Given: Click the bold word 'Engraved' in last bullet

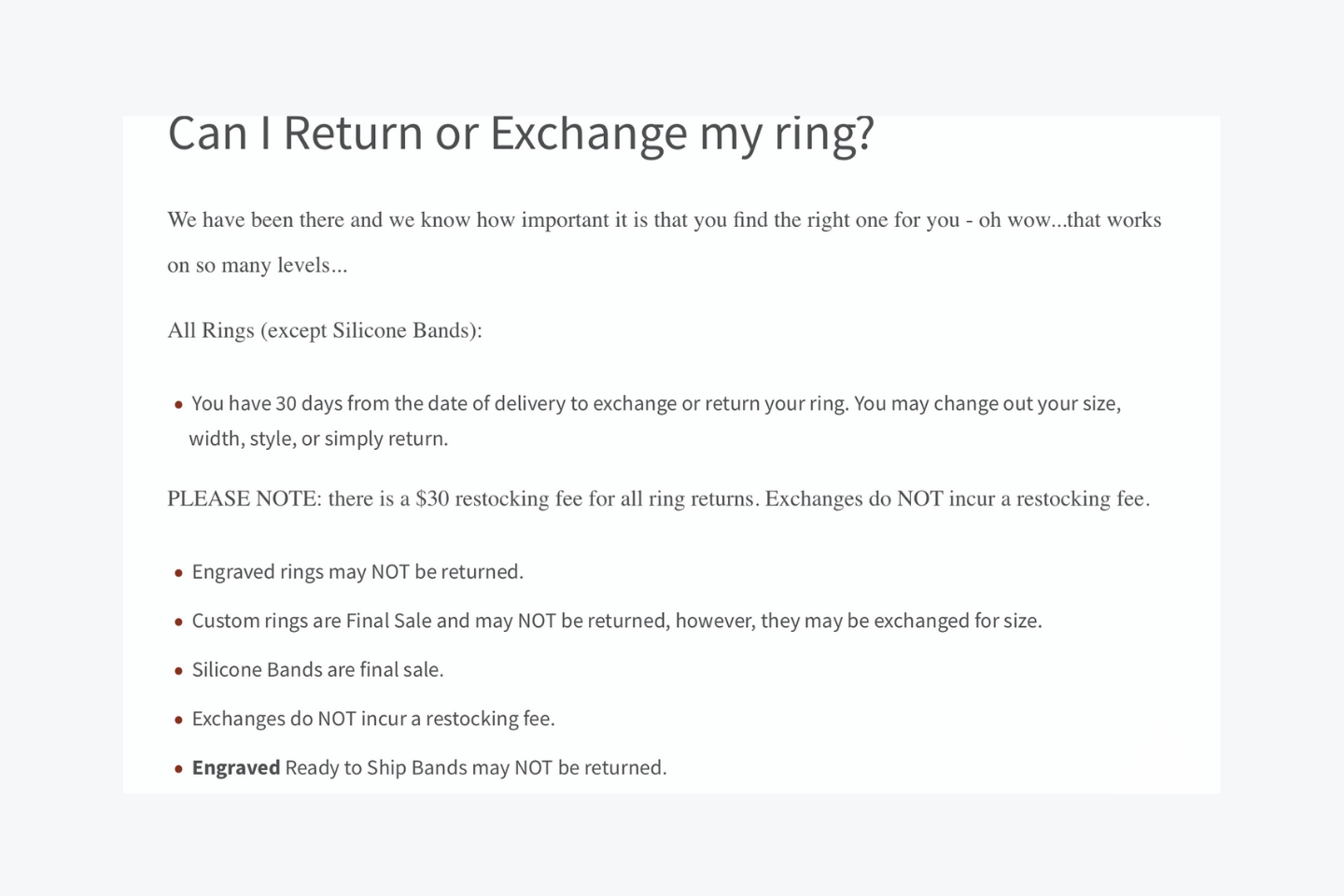Looking at the screenshot, I should click(236, 767).
